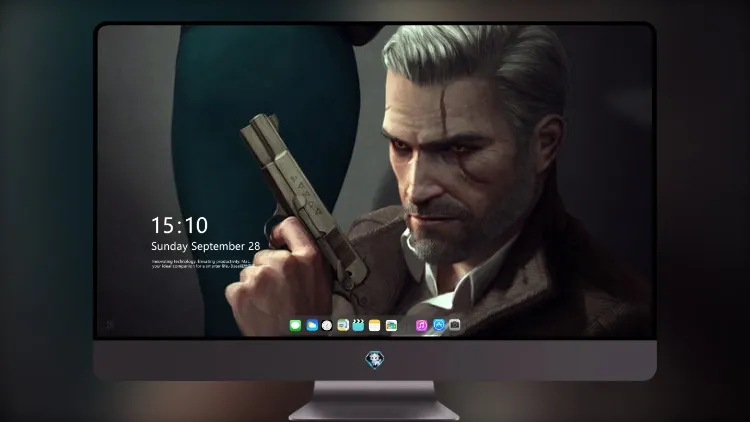This screenshot has width=750, height=422.
Task: Click the dock divider before Music icon
Action: pos(407,326)
